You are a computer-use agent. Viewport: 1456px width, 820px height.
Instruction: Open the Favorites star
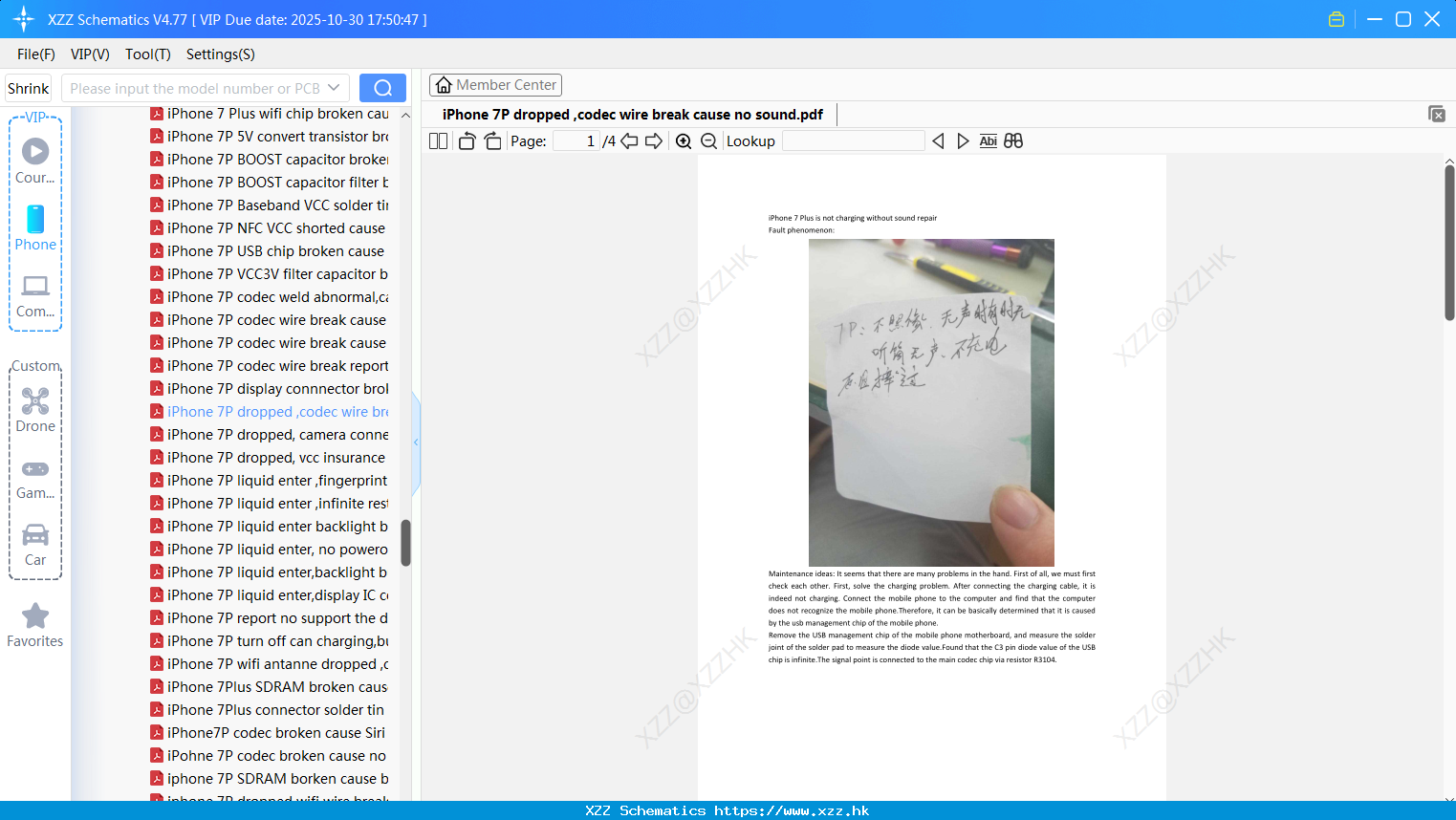tap(35, 626)
